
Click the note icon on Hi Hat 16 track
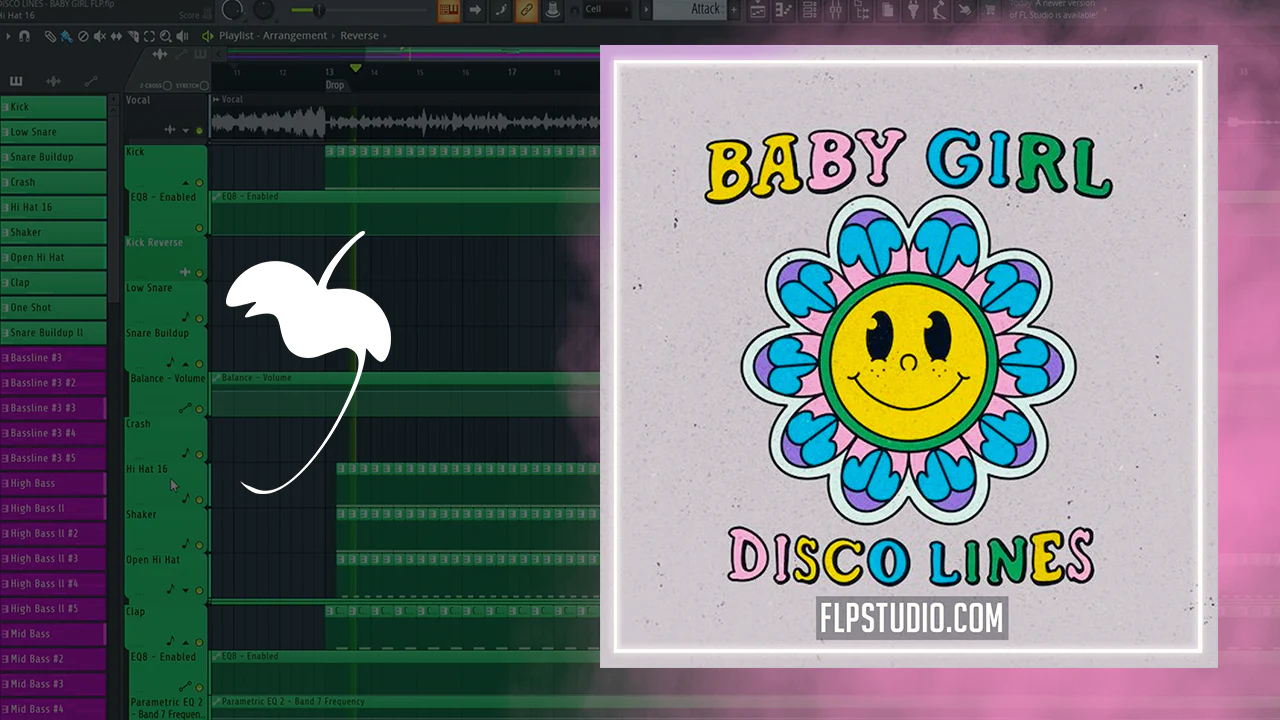tap(185, 499)
